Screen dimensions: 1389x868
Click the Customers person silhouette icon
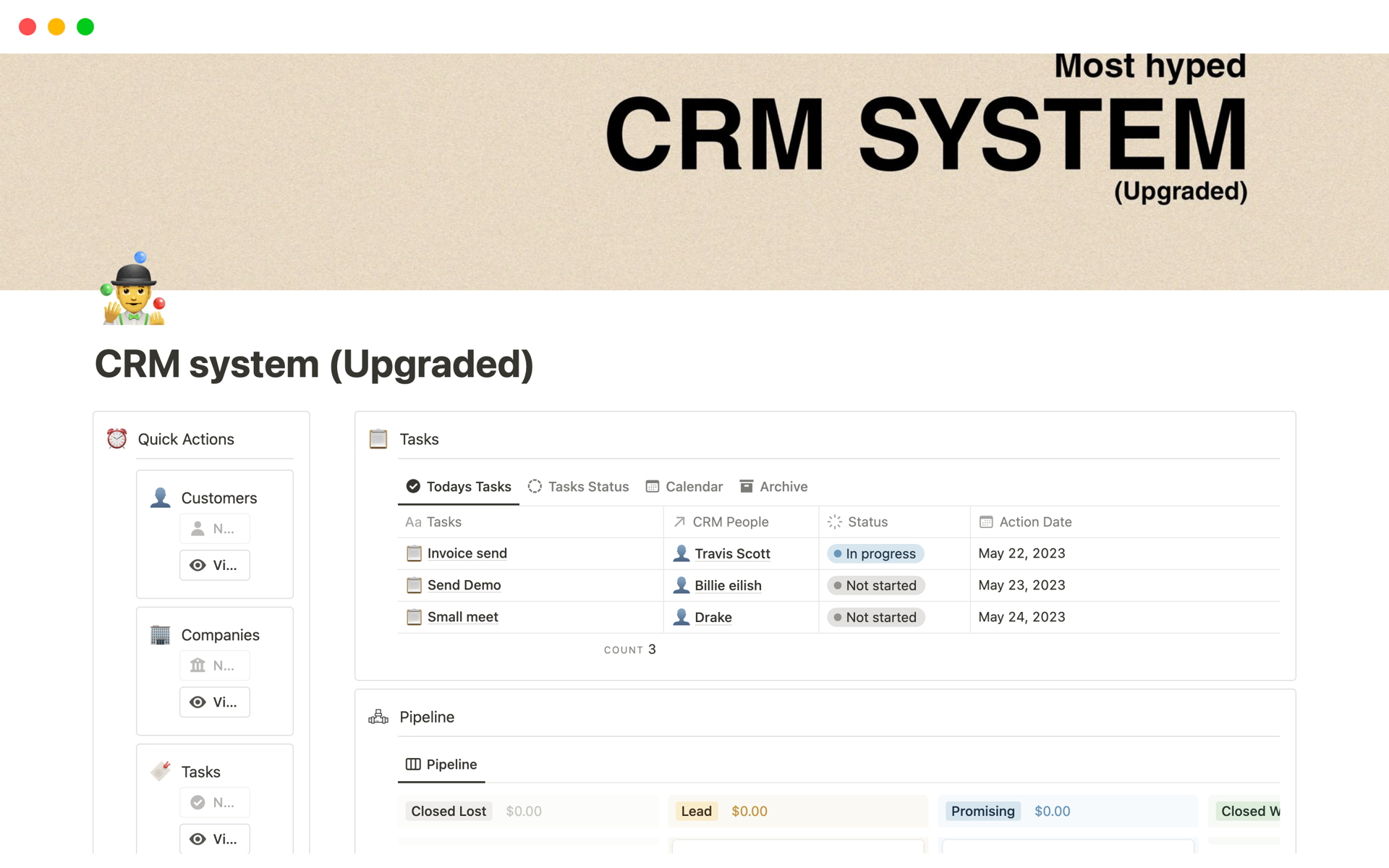click(x=161, y=498)
